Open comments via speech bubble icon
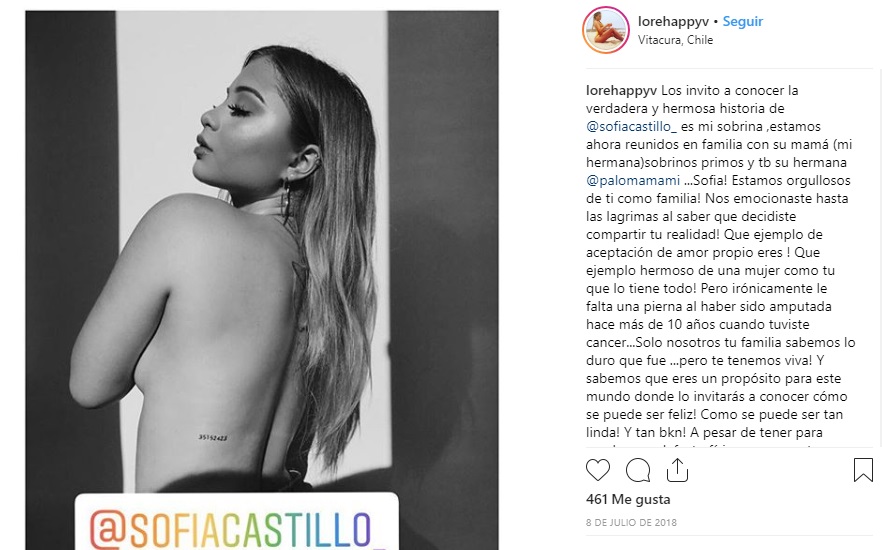The width and height of the screenshot is (882, 550). [x=638, y=471]
